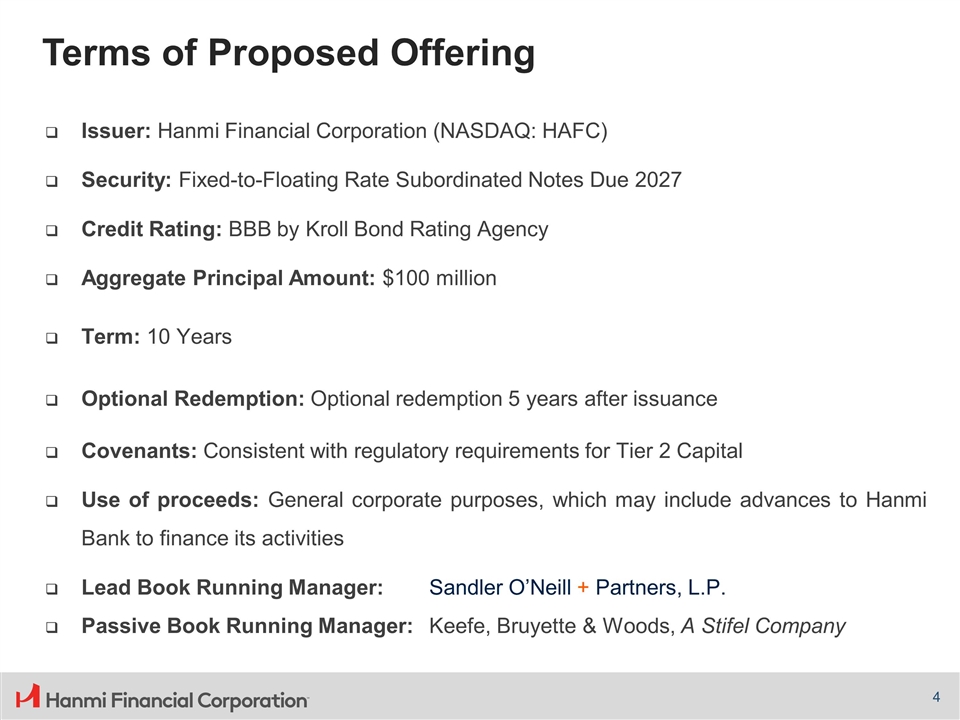Image resolution: width=960 pixels, height=720 pixels.
Task: Click the $100 million amount
Action: click(x=439, y=279)
